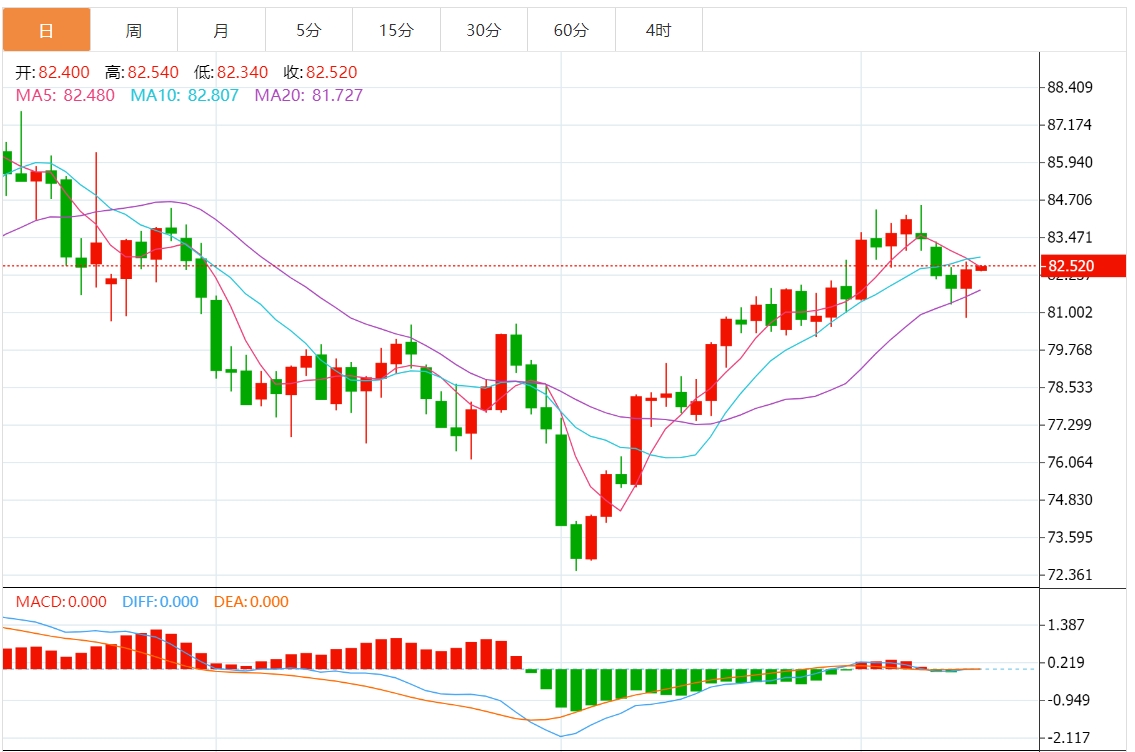Viewport: 1135px width, 752px height.
Task: Open the 4时 four-hour tab
Action: (x=659, y=30)
